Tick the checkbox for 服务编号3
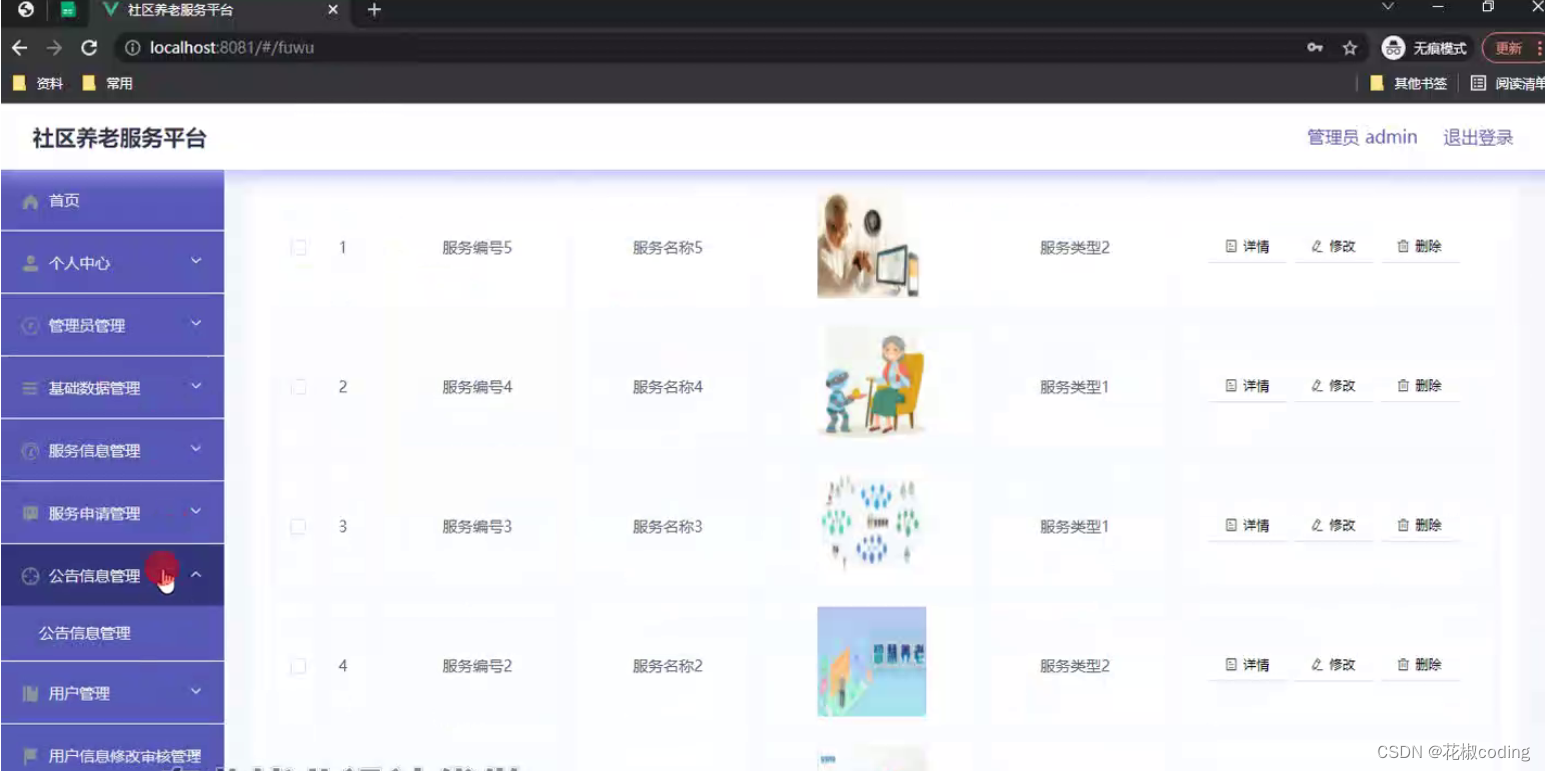The image size is (1545, 771). click(x=298, y=526)
